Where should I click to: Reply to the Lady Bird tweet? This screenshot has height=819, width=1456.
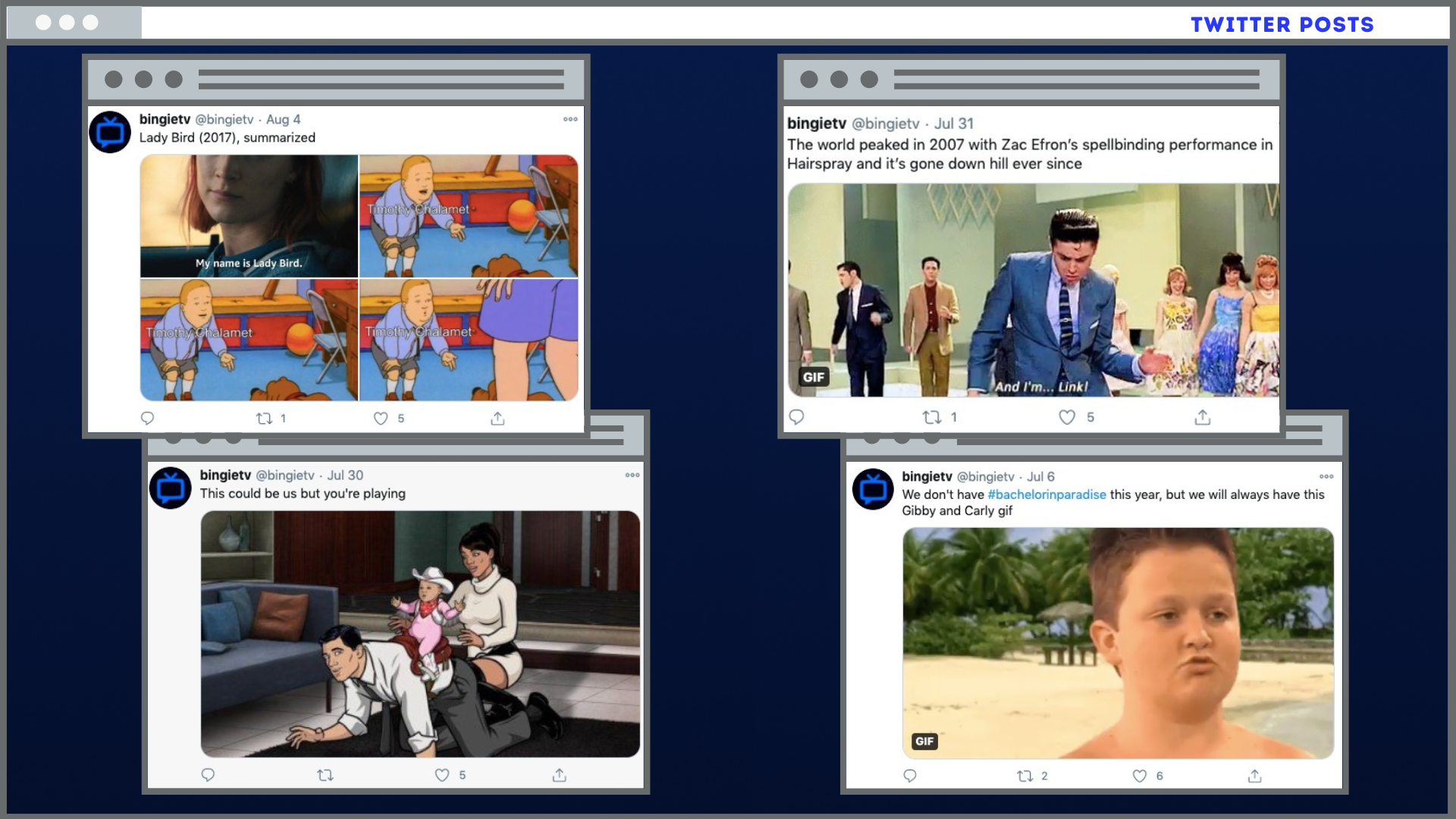tap(148, 418)
